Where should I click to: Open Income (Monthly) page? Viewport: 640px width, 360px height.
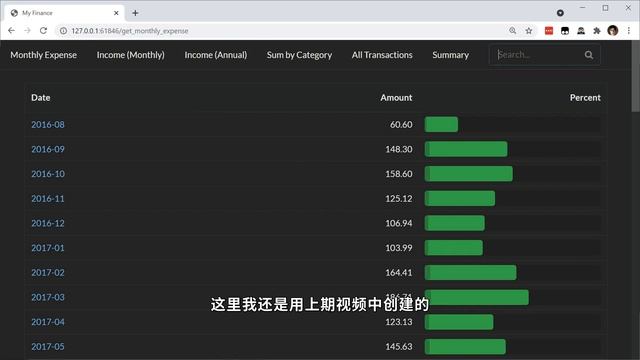[x=131, y=55]
